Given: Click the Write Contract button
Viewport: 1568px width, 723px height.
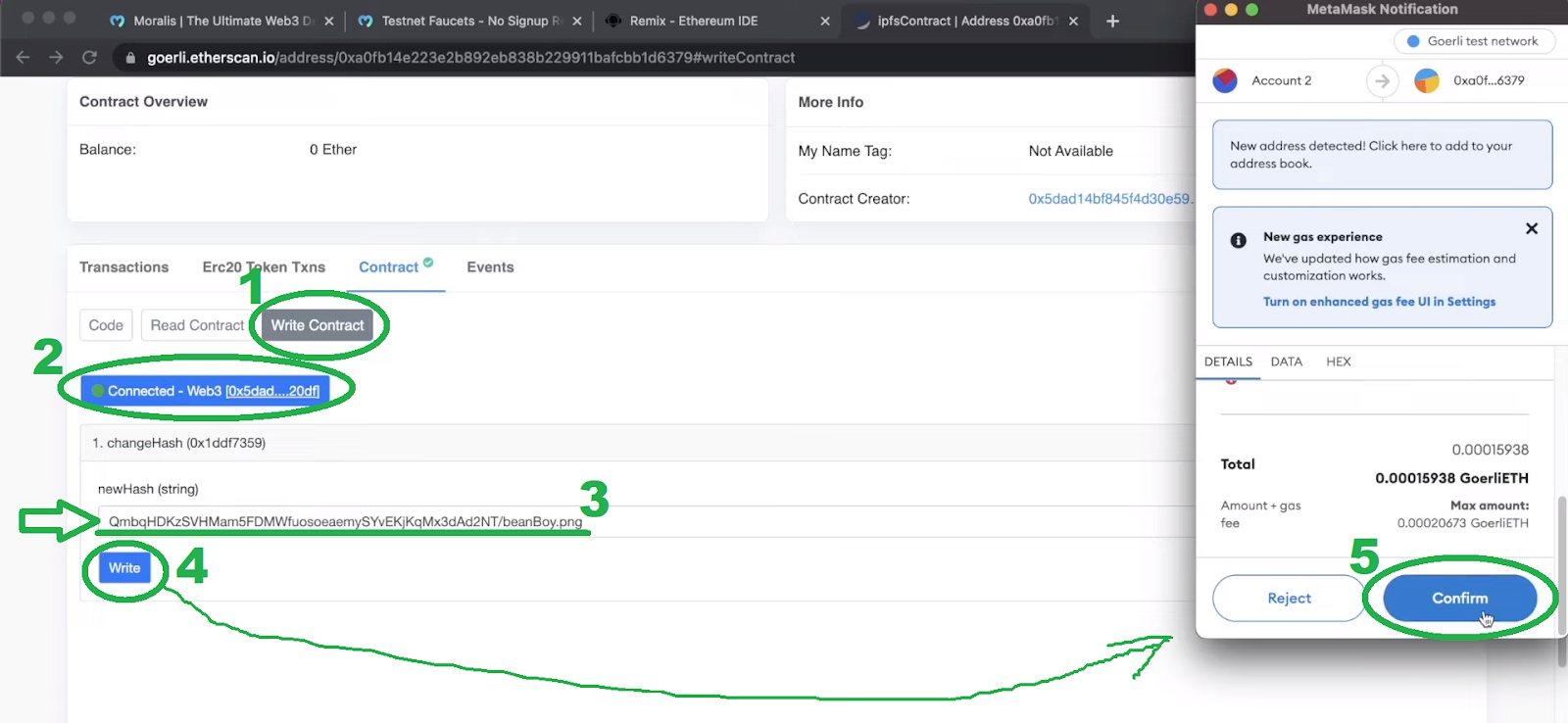Looking at the screenshot, I should 318,325.
